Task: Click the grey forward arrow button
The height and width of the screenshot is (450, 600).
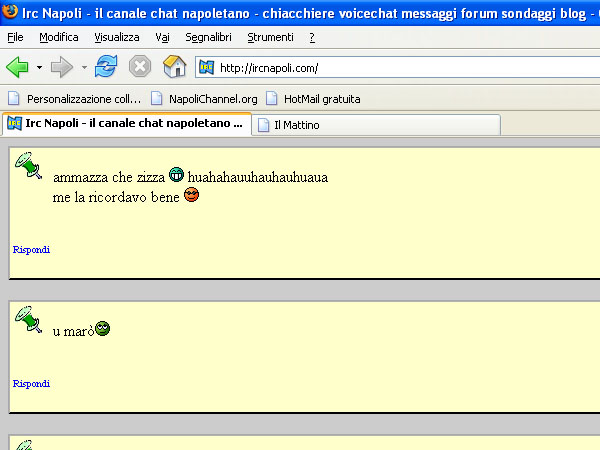Action: tap(62, 67)
